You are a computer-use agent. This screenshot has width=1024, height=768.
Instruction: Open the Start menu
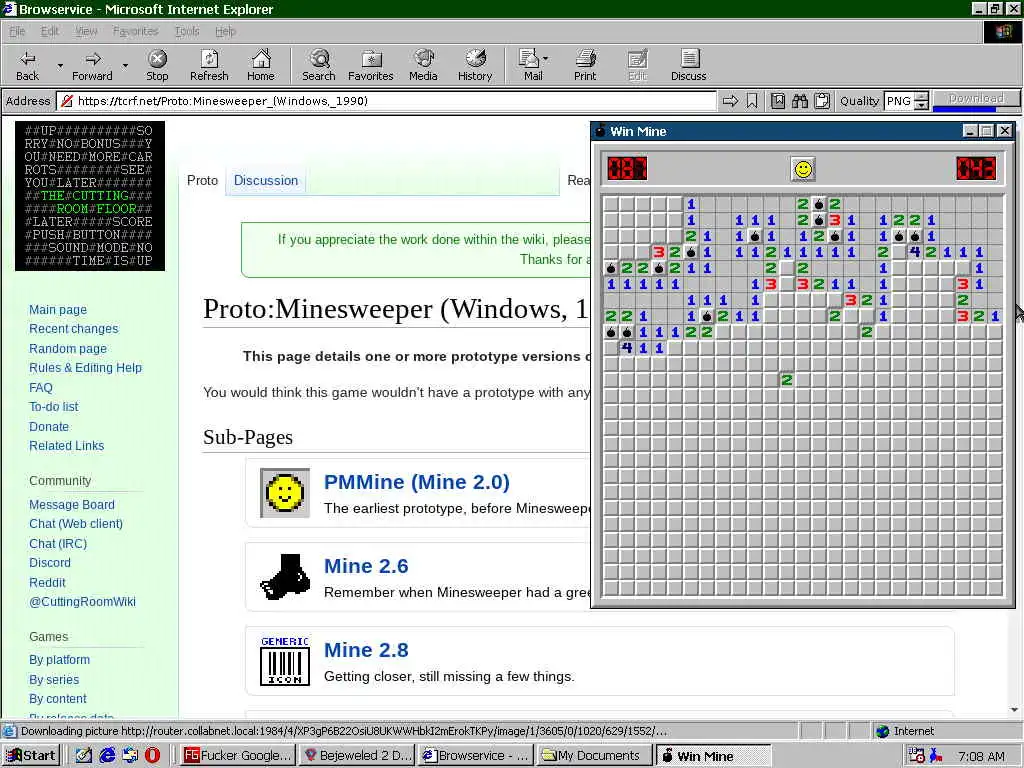coord(31,756)
